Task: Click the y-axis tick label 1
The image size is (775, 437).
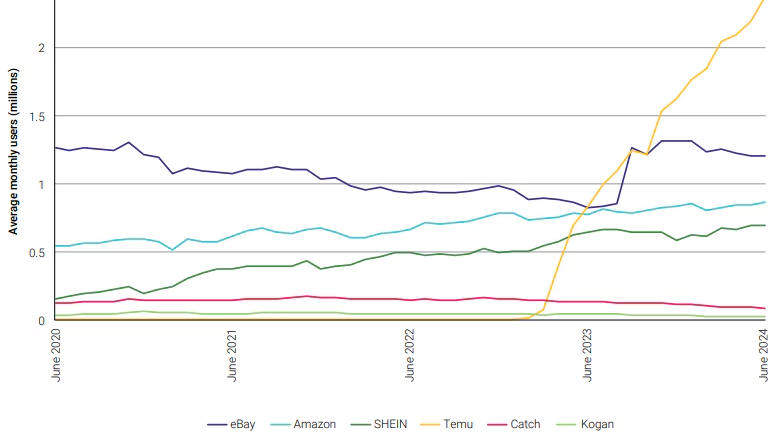Action: coord(42,185)
